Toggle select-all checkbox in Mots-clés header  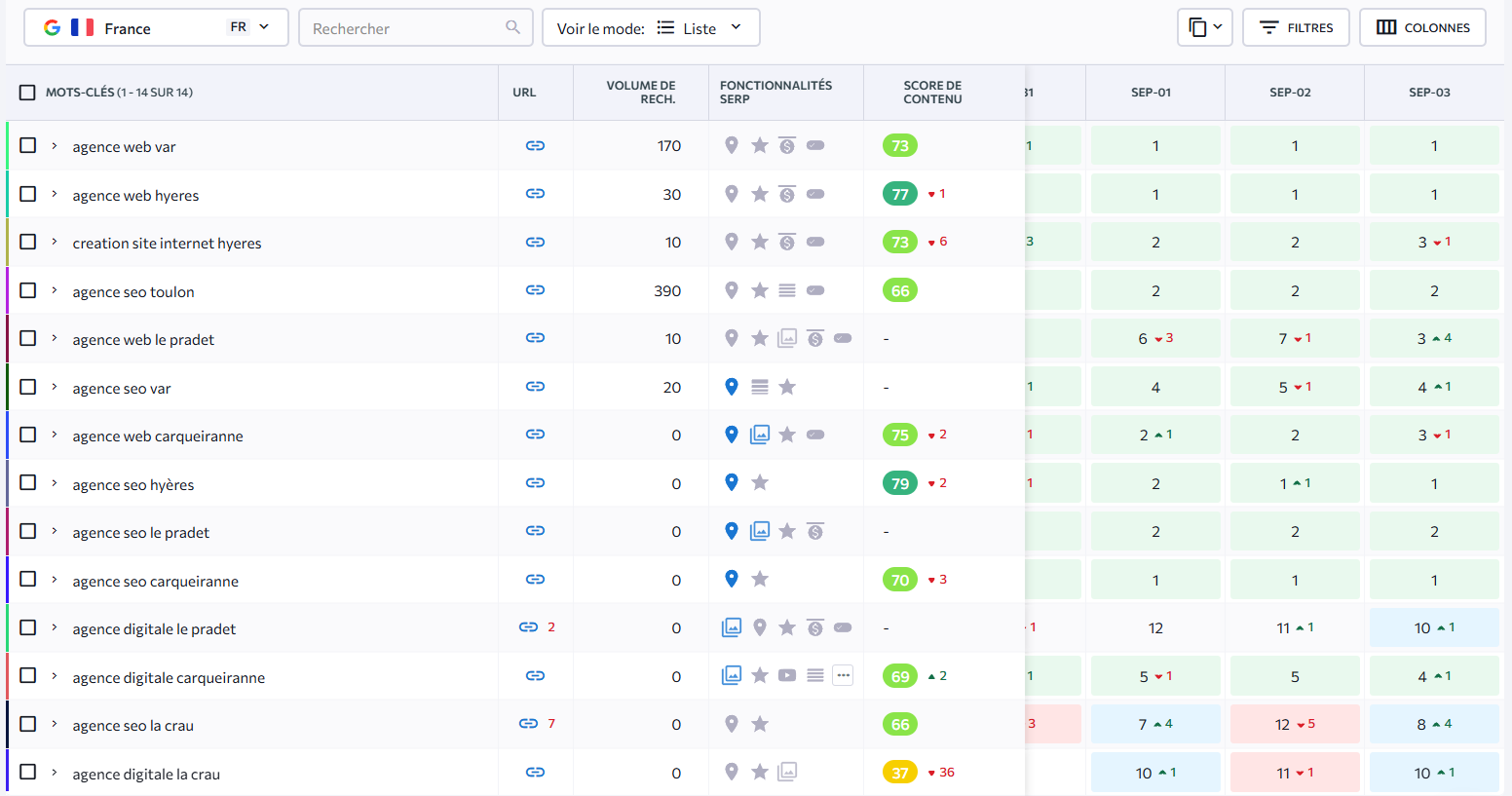click(x=27, y=93)
